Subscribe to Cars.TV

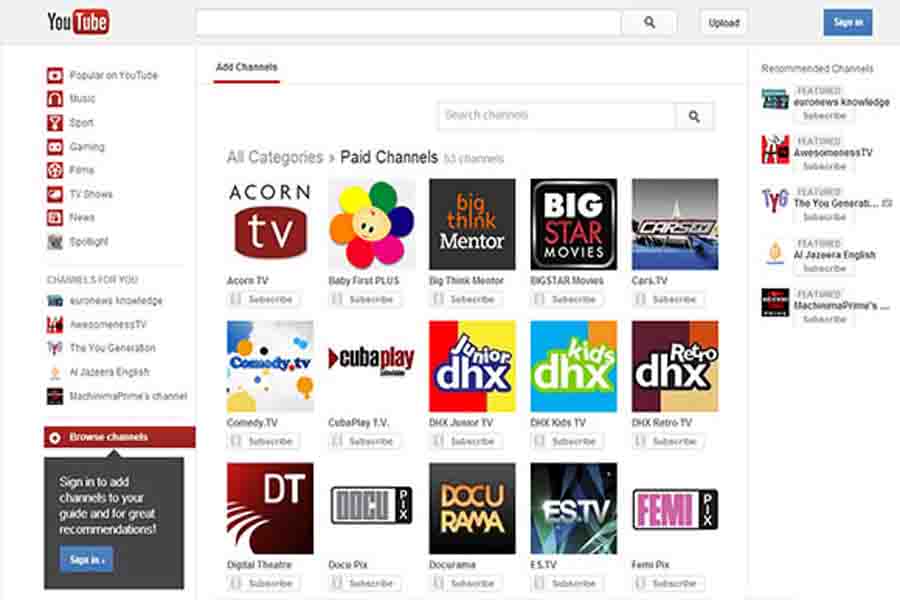pos(667,300)
